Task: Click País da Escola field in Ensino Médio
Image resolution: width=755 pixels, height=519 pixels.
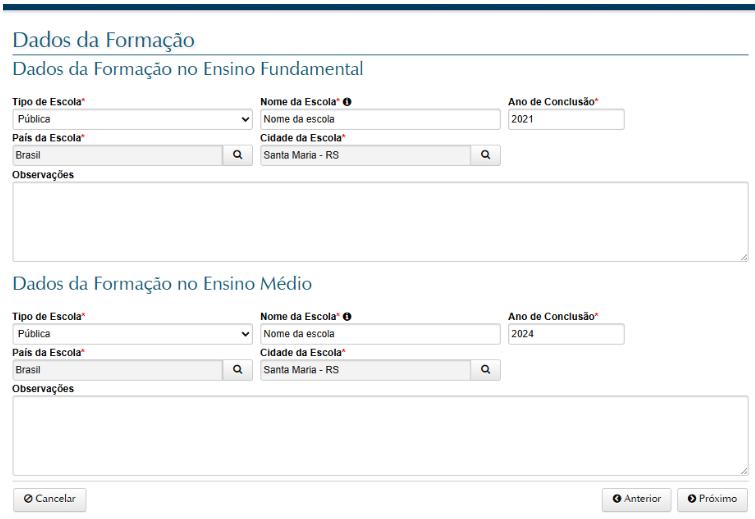Action: click(118, 368)
